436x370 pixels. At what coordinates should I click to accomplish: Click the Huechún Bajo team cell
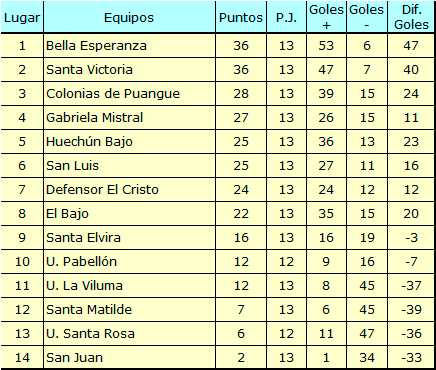pyautogui.click(x=129, y=142)
